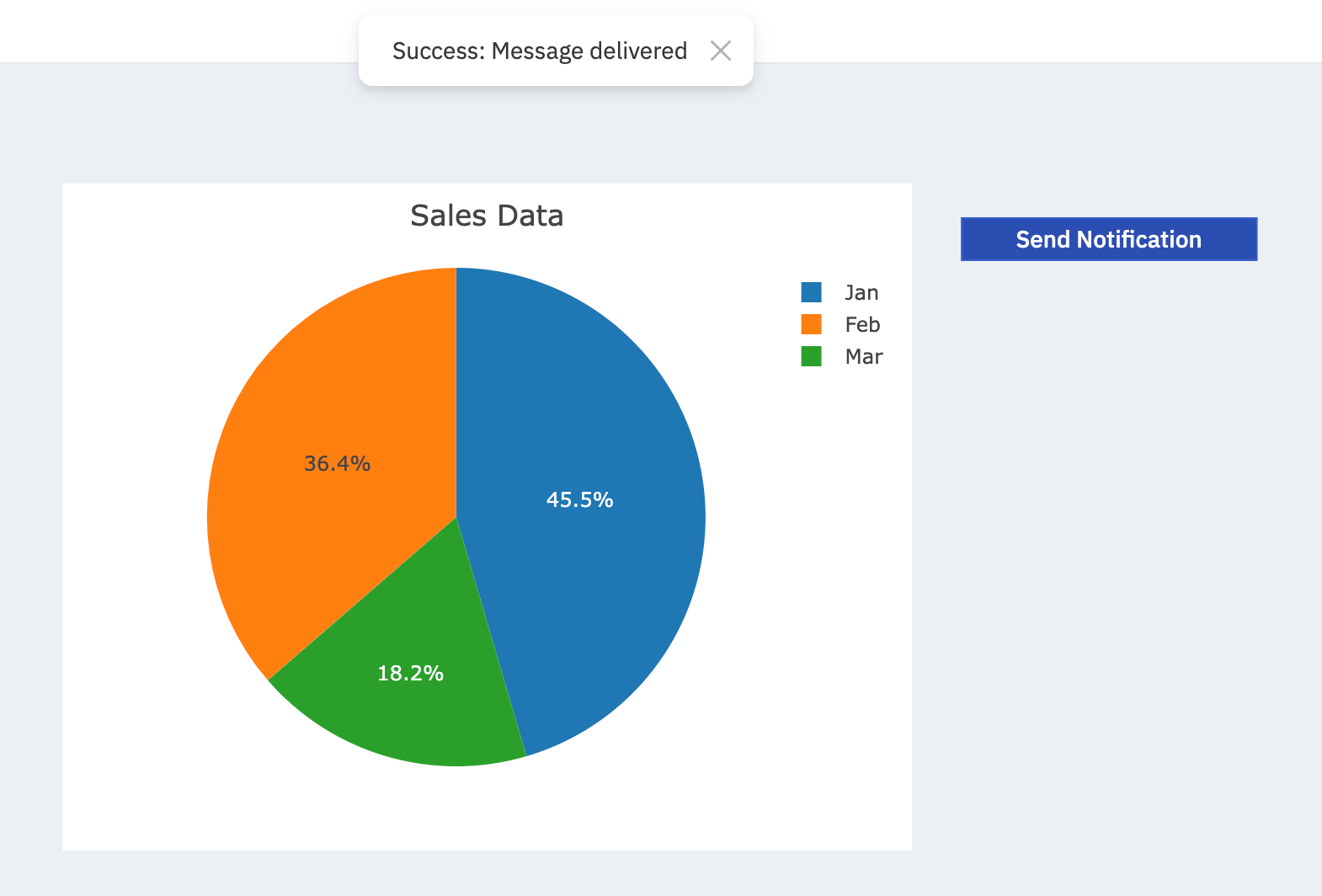Click the Send Notification button
This screenshot has width=1322, height=896.
click(x=1108, y=239)
